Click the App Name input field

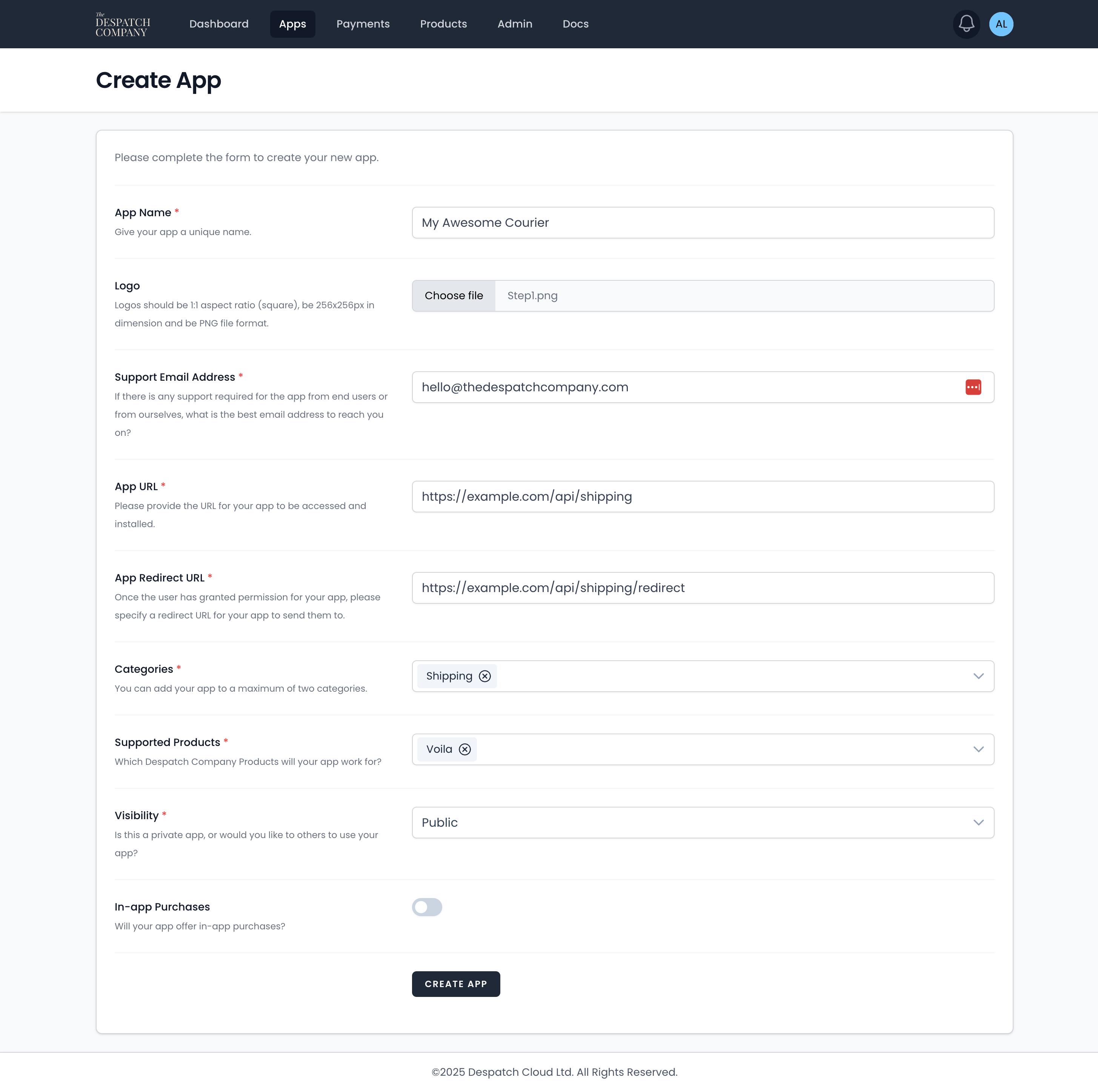click(703, 223)
